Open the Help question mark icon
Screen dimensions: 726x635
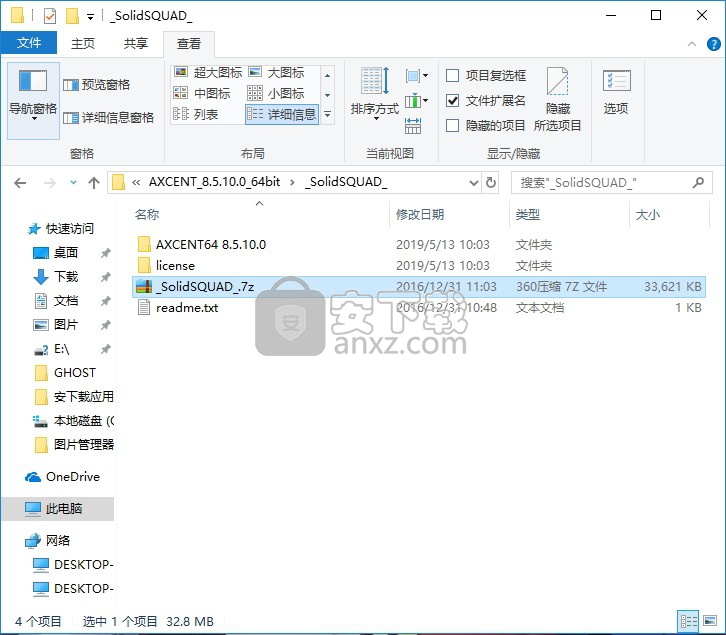[x=713, y=44]
